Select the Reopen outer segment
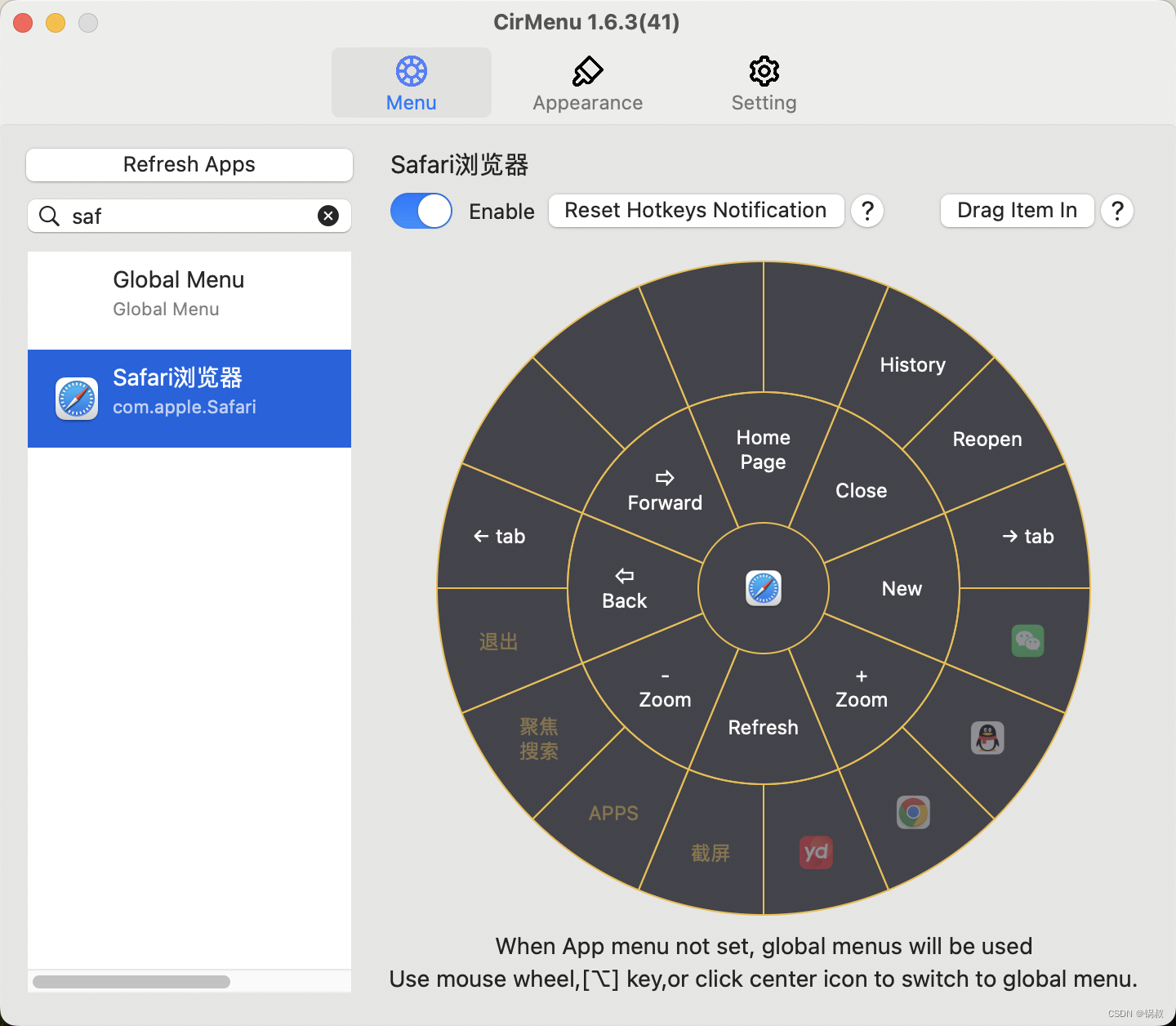Viewport: 1176px width, 1026px height. 987,439
